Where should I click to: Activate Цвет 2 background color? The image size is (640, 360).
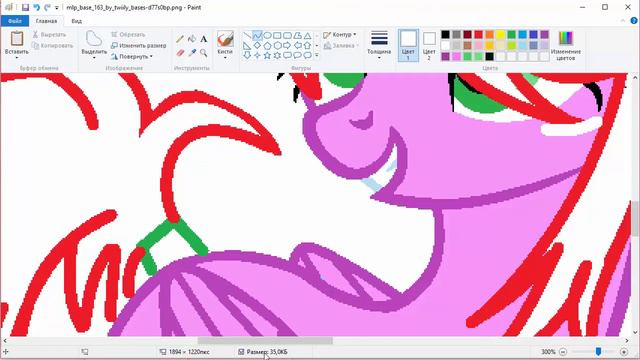(429, 45)
